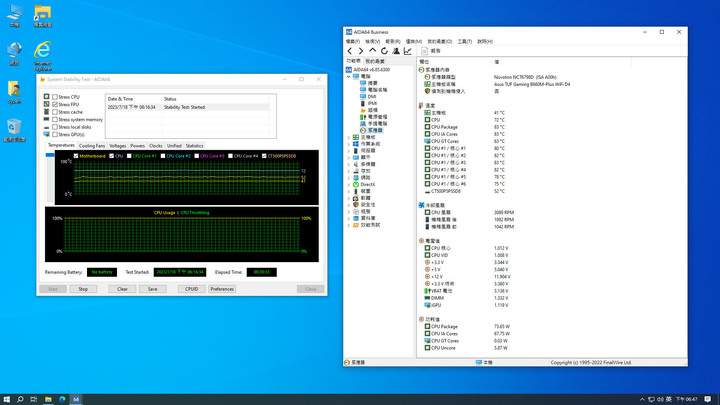Go back with AIDA64 toolbar left arrow
The width and height of the screenshot is (720, 405).
coord(350,51)
